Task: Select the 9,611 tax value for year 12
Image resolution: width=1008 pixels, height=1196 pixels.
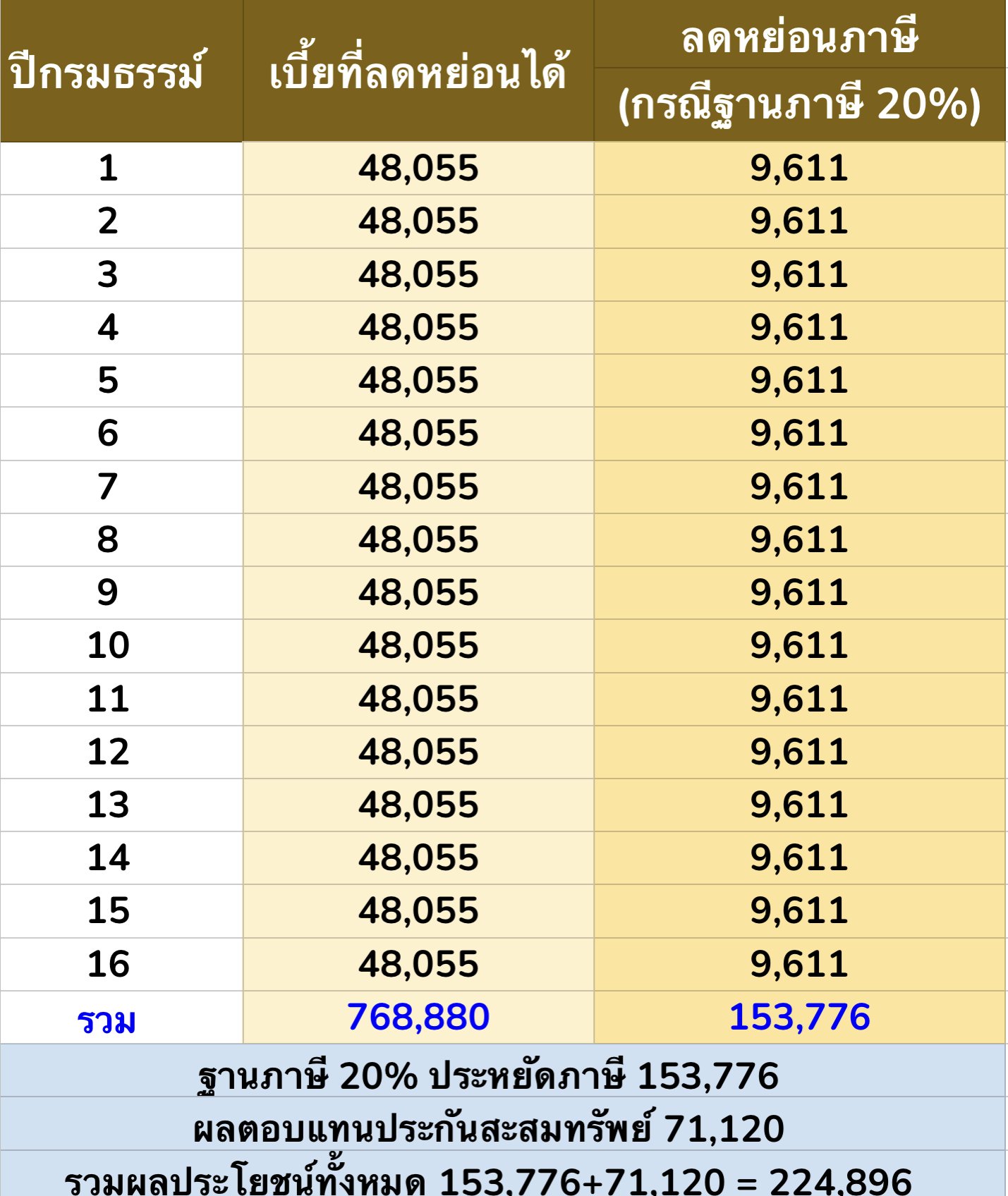Action: pos(799,752)
